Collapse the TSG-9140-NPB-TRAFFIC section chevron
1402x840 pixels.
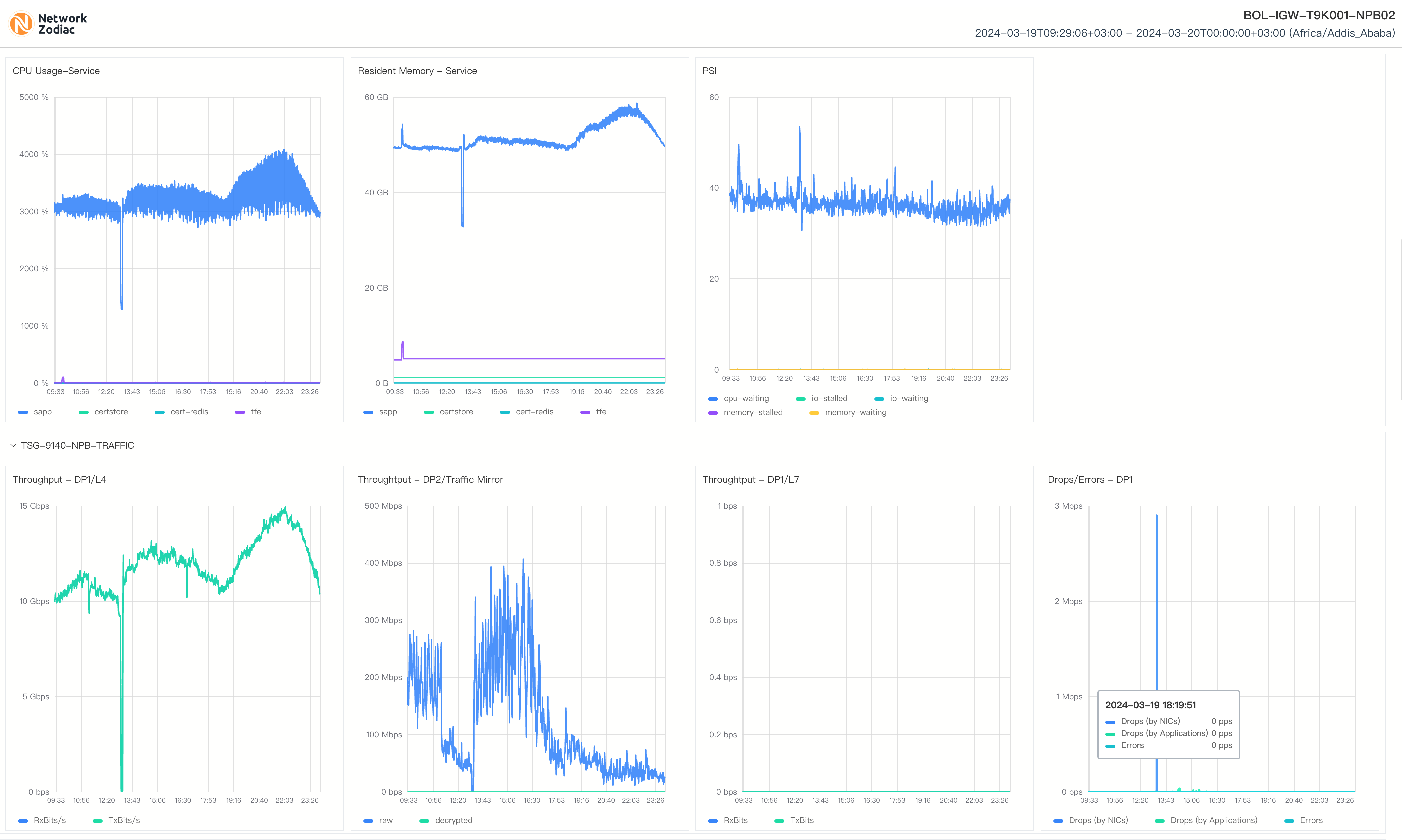pyautogui.click(x=13, y=445)
